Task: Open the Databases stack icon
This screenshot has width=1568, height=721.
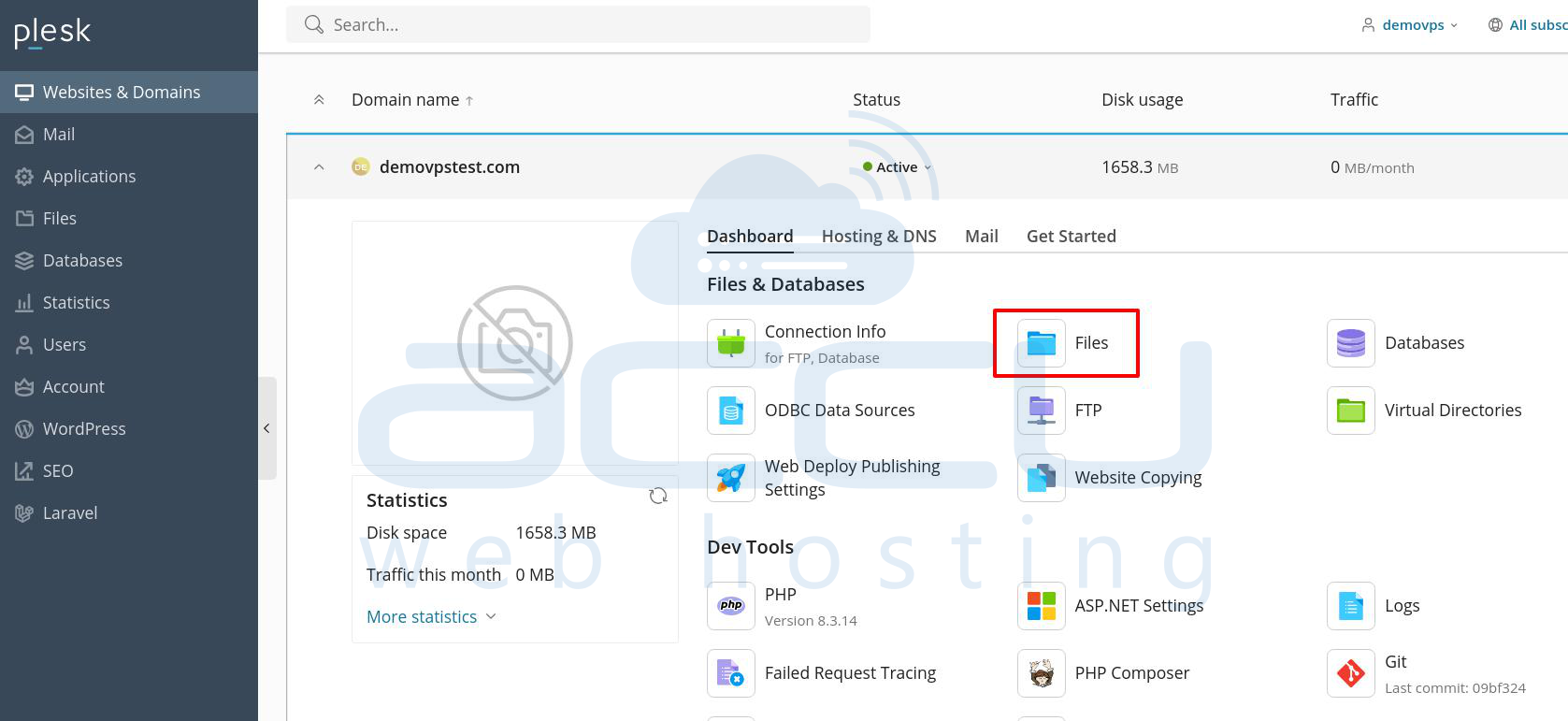Action: pos(1351,343)
